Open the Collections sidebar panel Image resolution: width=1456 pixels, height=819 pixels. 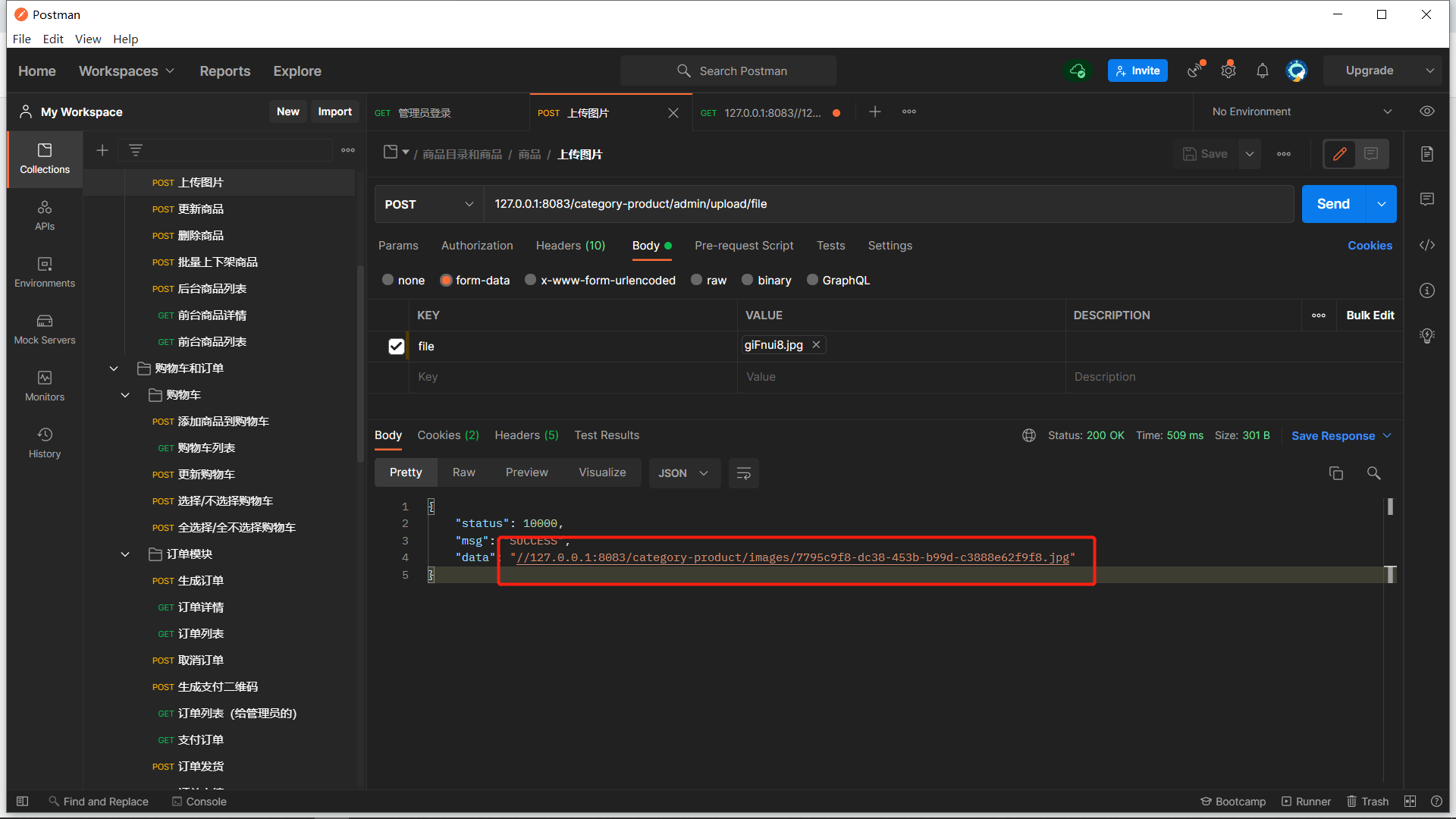45,158
